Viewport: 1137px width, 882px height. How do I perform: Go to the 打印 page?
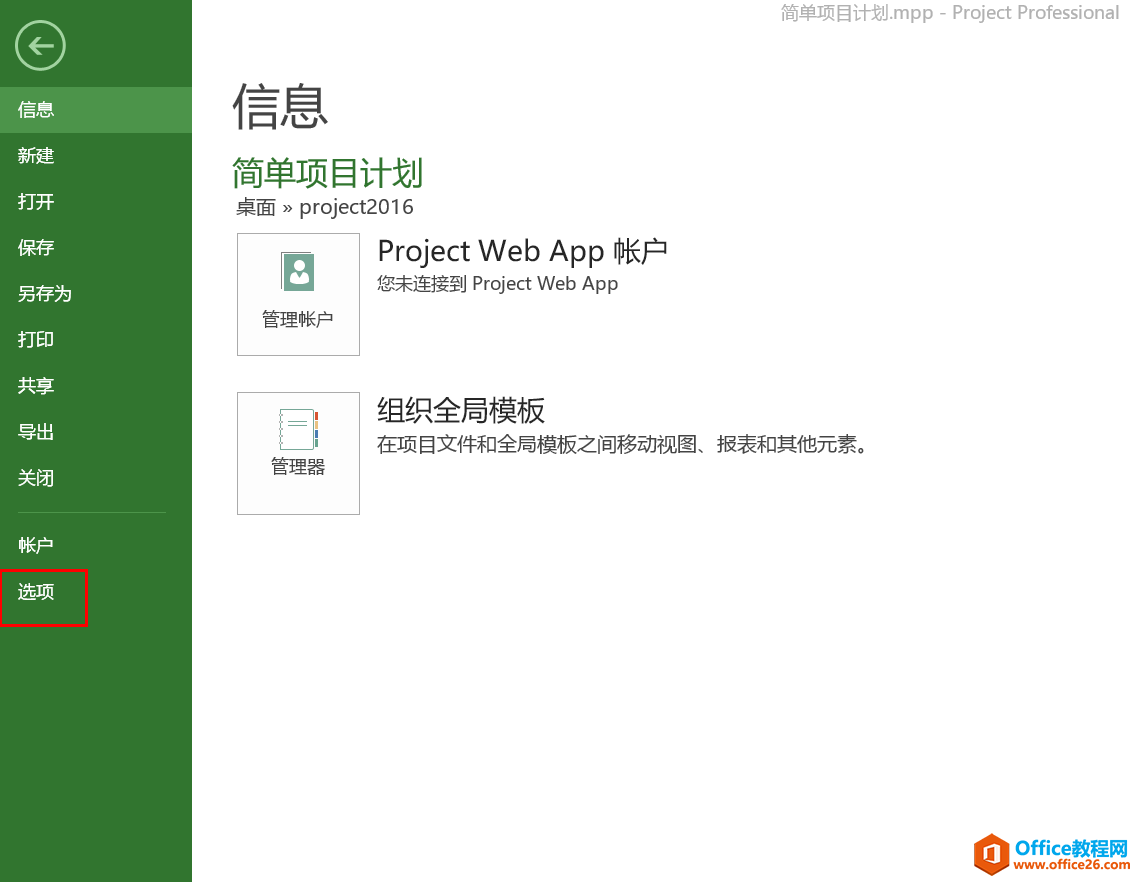coord(37,340)
